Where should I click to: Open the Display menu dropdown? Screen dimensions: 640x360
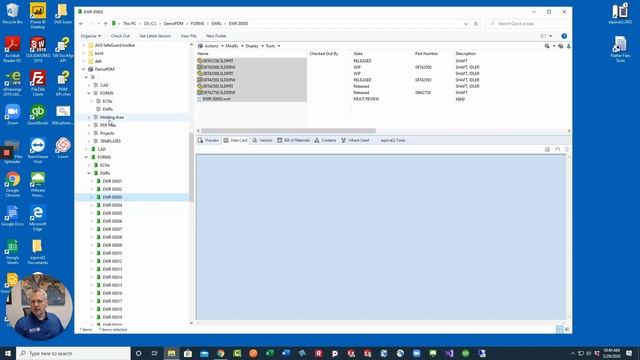[x=254, y=46]
